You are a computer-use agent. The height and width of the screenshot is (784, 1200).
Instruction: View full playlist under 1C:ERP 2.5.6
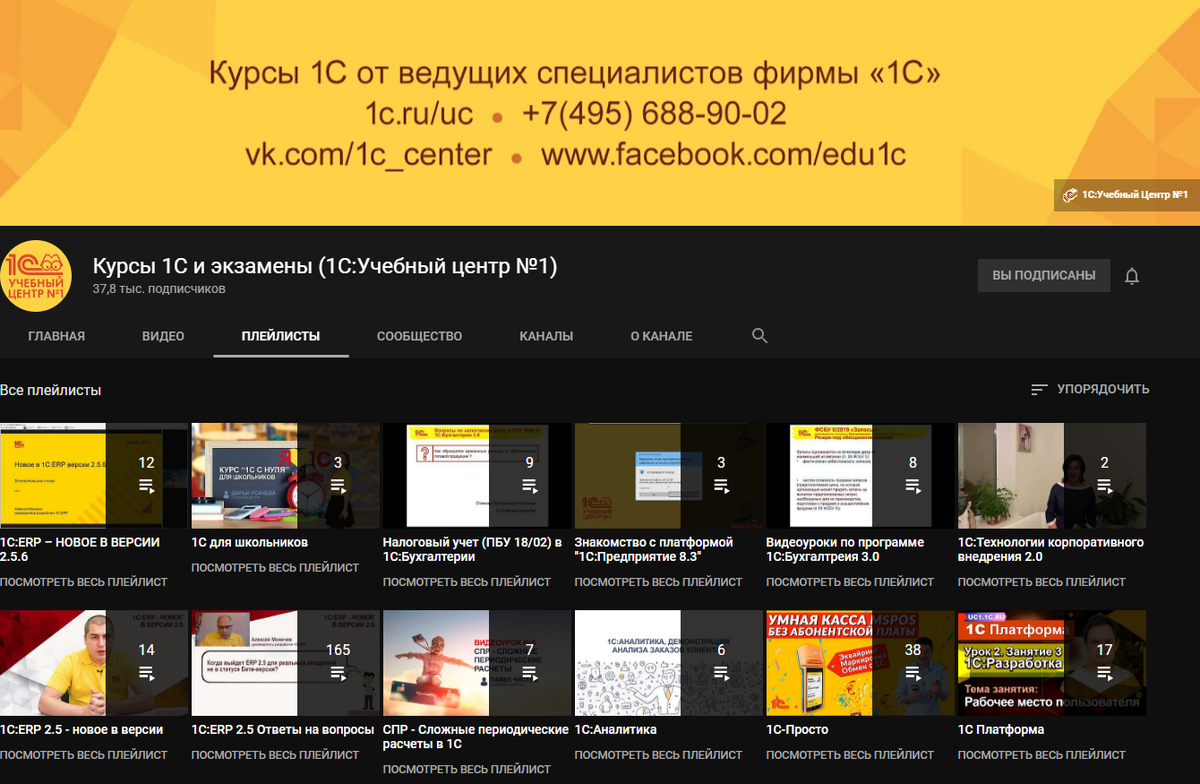84,582
